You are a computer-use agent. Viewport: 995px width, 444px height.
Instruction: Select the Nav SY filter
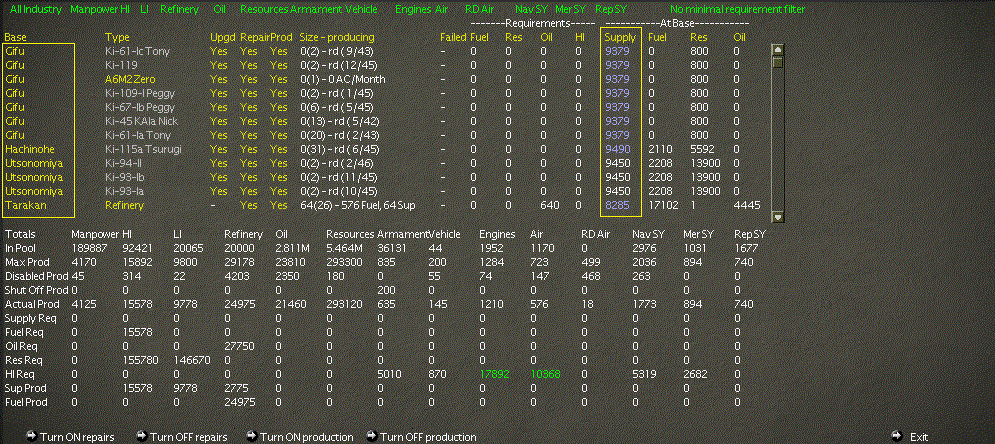531,10
